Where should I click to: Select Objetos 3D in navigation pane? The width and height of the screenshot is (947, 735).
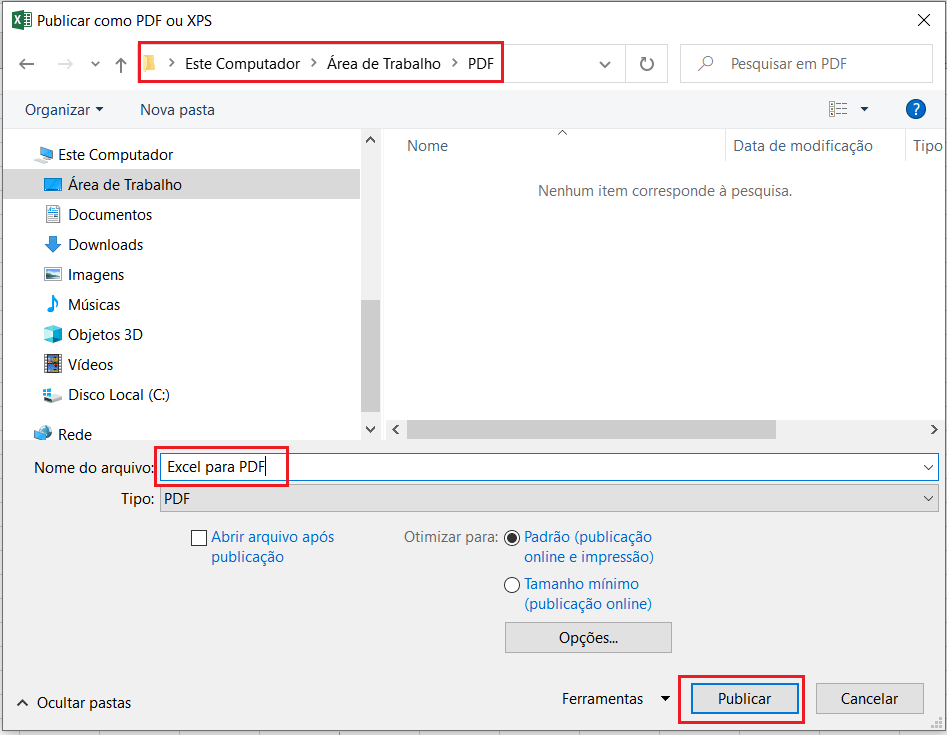pos(105,335)
